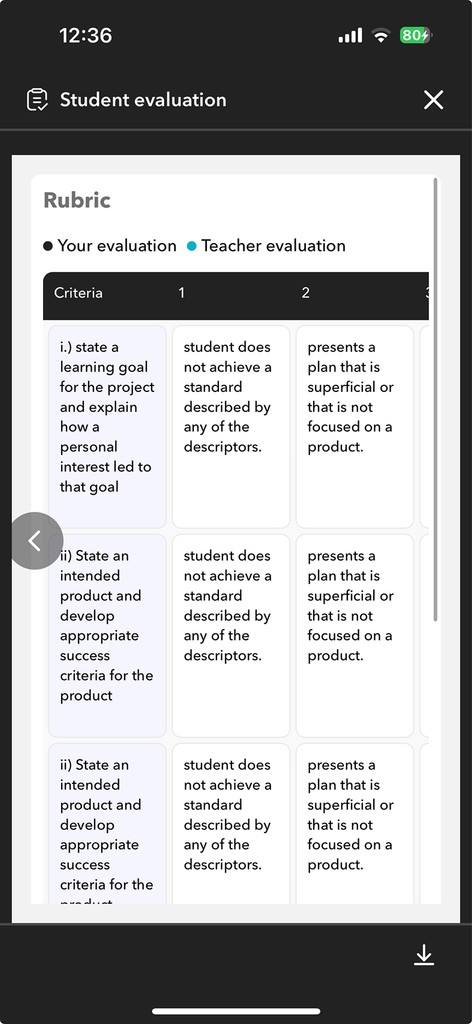The height and width of the screenshot is (1024, 472).
Task: Tap the download arrow icon
Action: 424,954
